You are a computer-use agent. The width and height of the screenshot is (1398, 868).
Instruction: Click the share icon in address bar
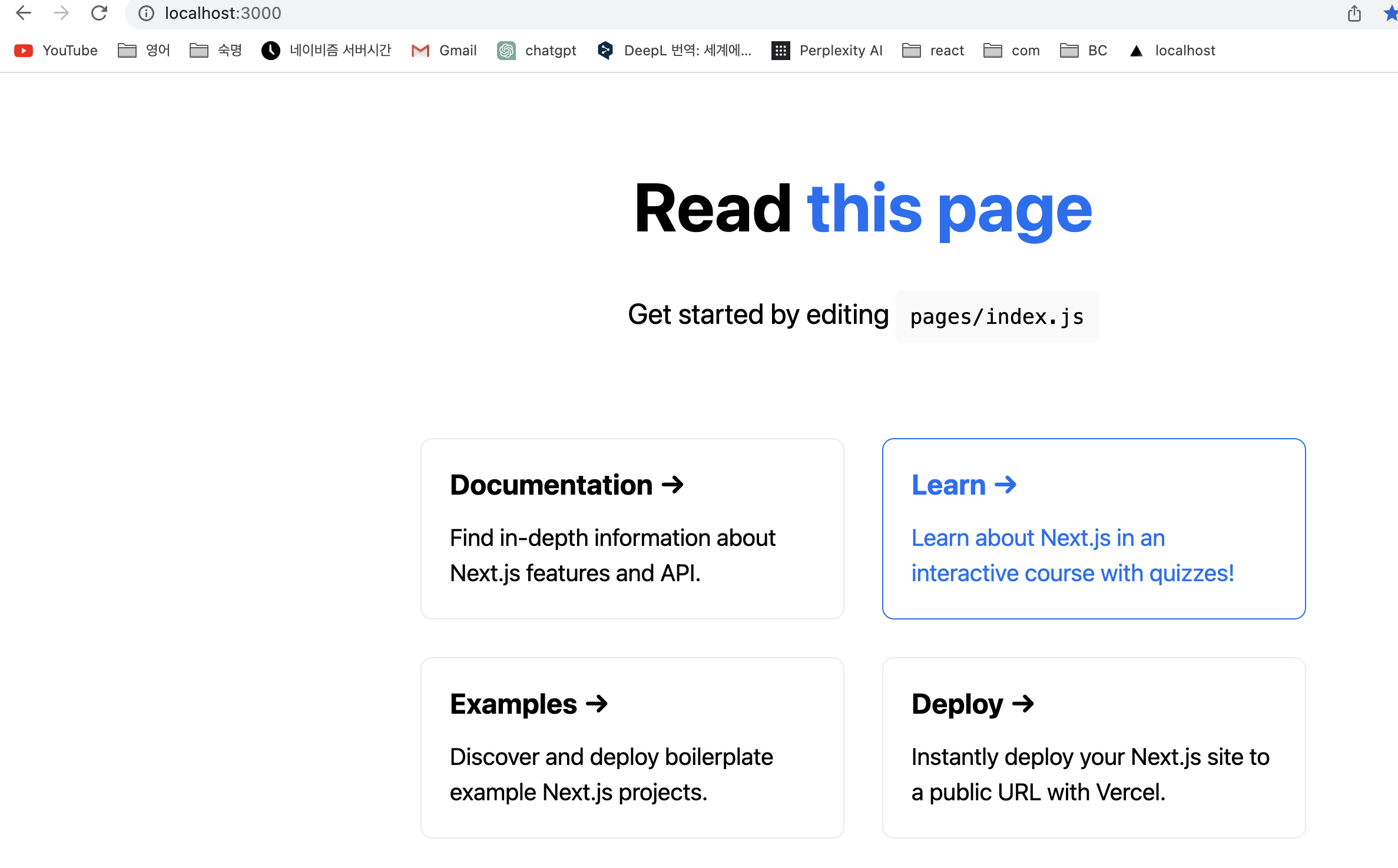1354,13
